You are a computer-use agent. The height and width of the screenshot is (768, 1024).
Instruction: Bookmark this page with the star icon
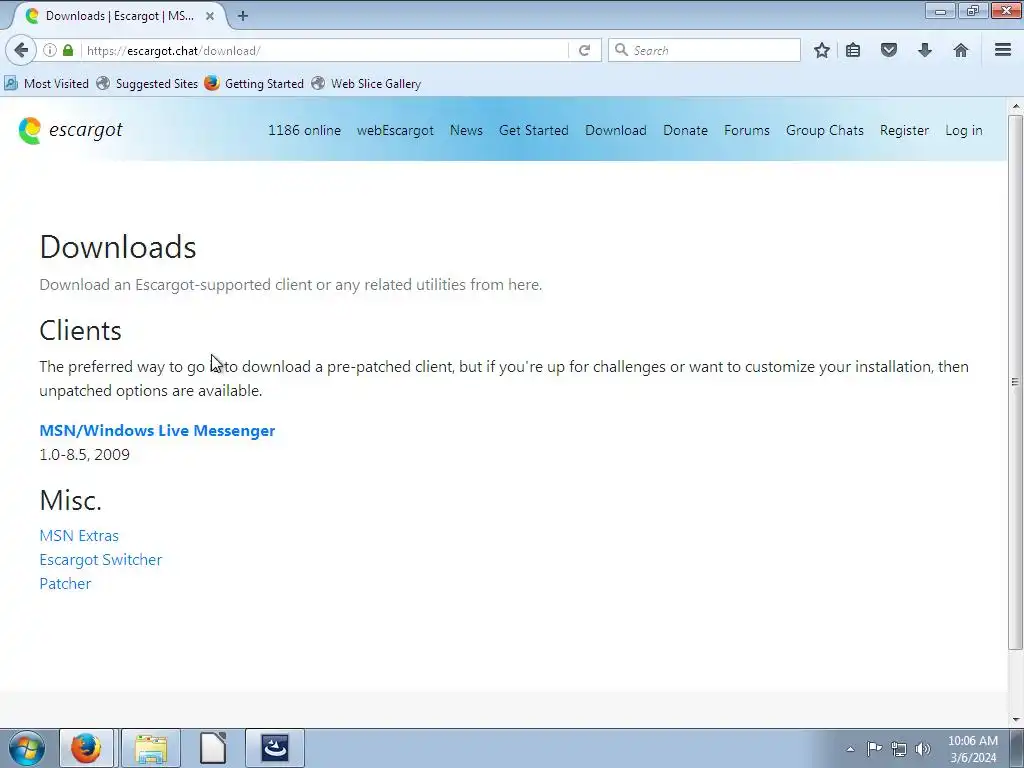pyautogui.click(x=822, y=50)
